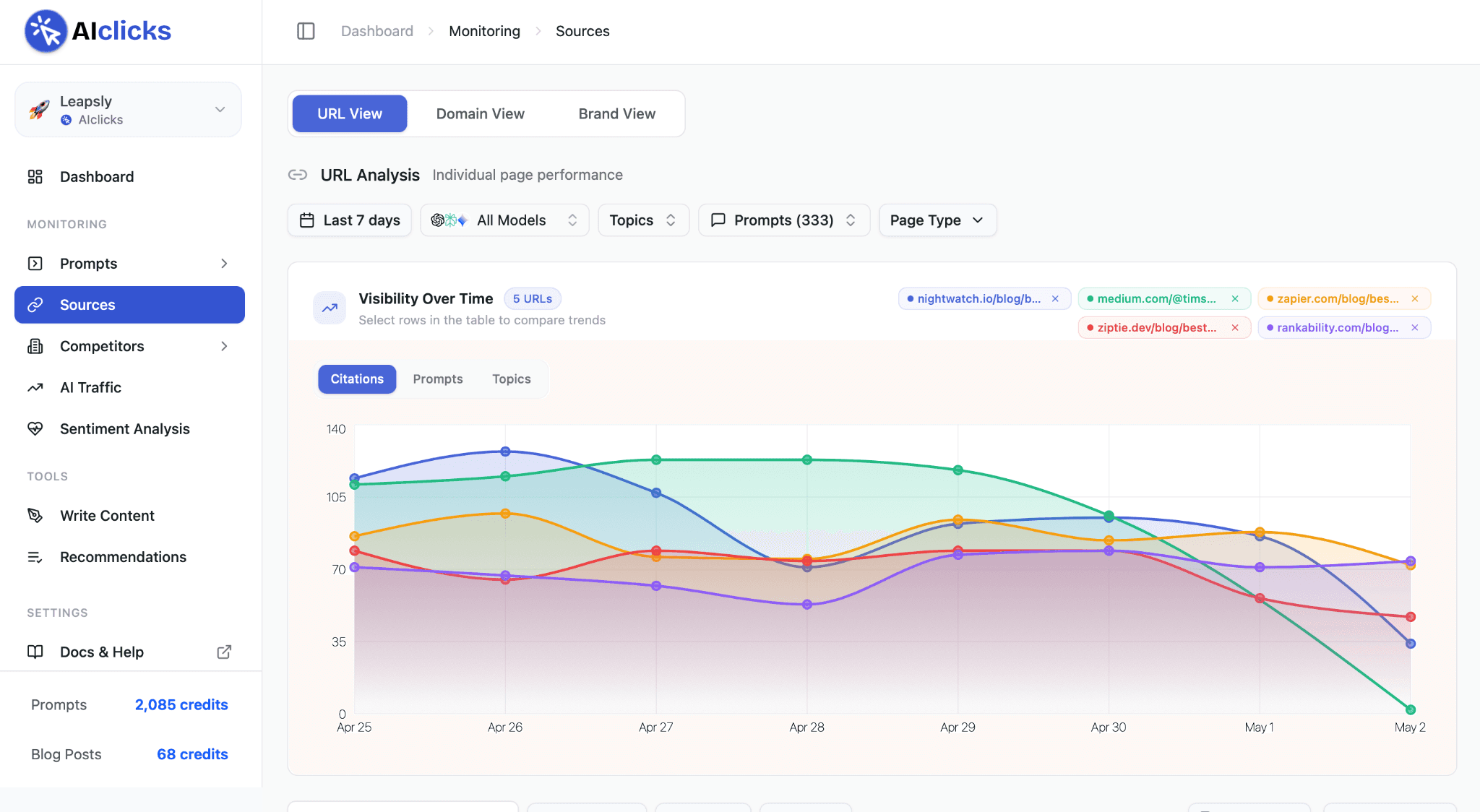
Task: Select the Prompts chart tab
Action: pos(438,379)
